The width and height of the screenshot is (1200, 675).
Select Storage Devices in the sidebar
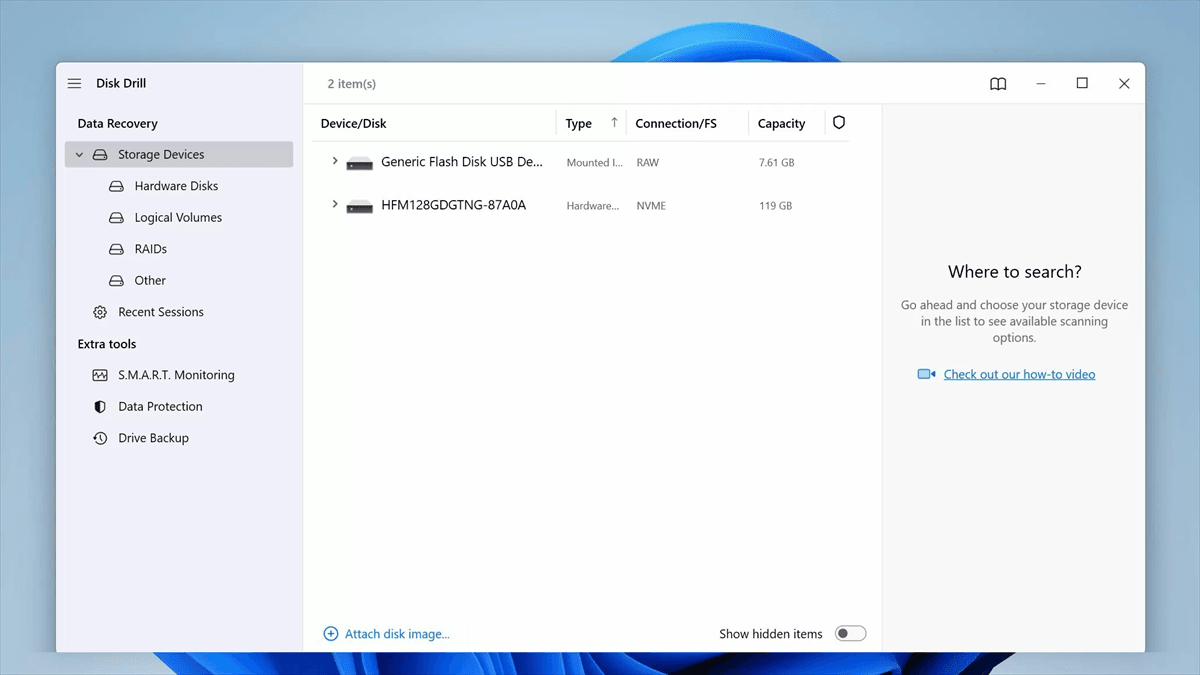click(179, 155)
